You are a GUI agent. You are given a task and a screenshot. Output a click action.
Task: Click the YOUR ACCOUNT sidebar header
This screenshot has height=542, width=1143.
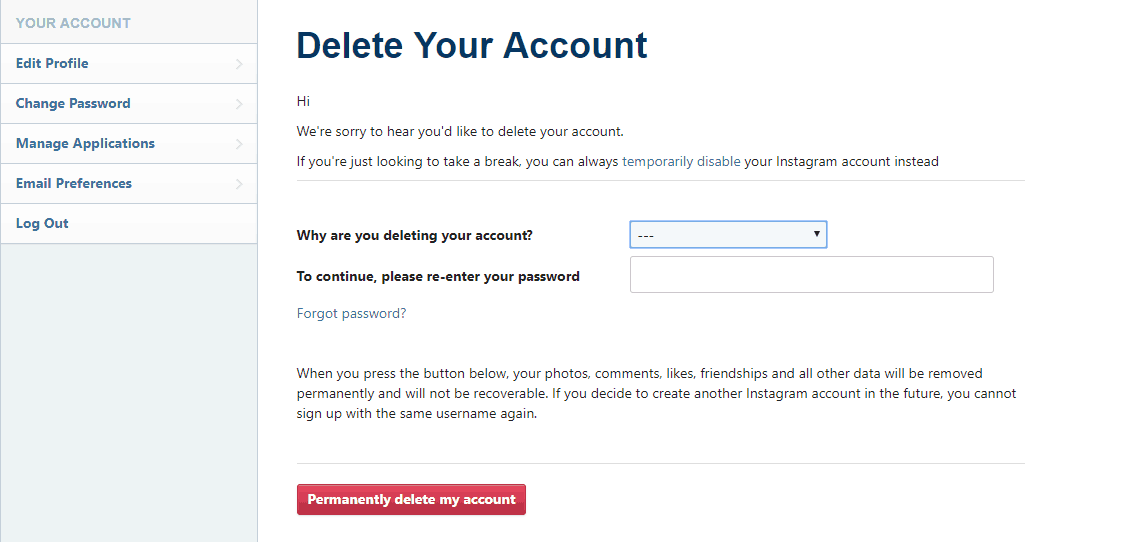(x=73, y=23)
